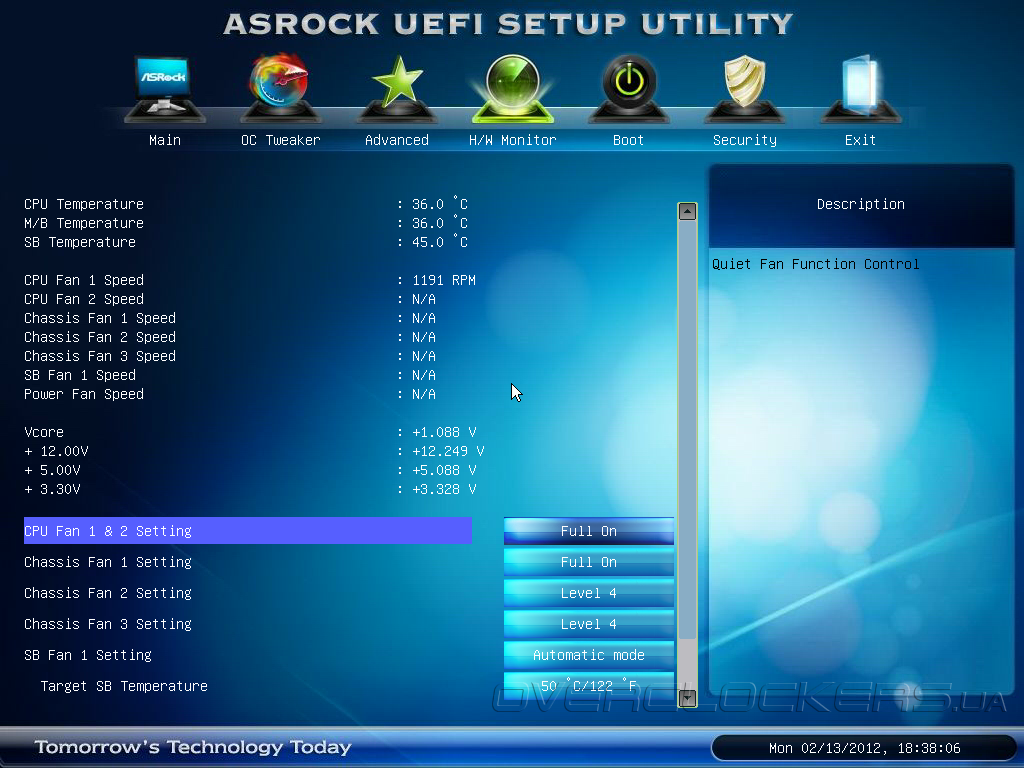
Task: Click the vertical scrollbar track
Action: [x=687, y=455]
